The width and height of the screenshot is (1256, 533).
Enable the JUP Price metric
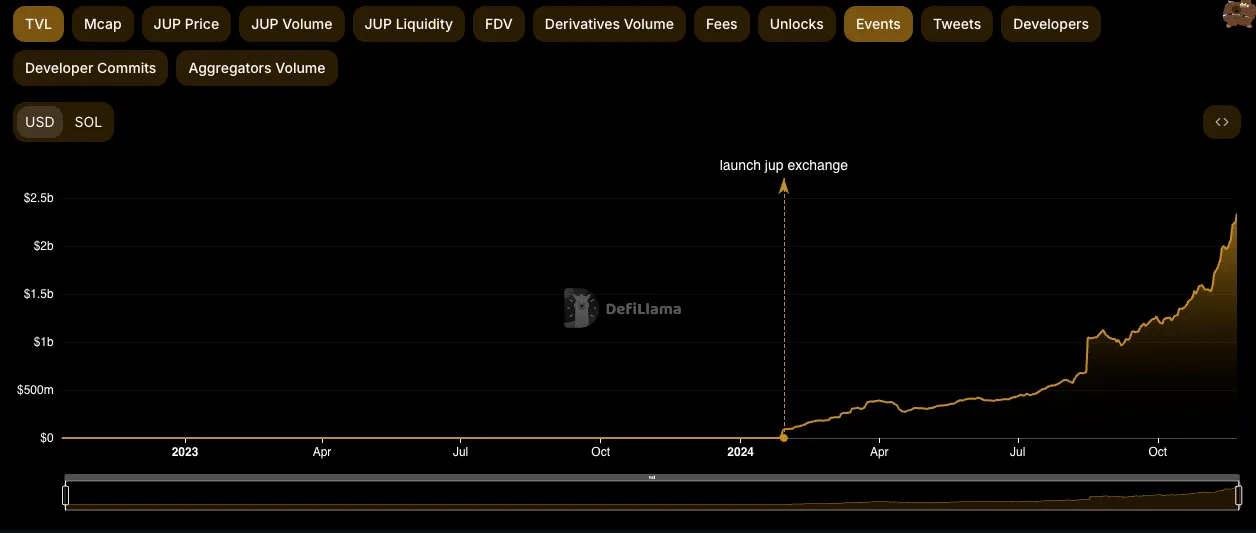[186, 24]
